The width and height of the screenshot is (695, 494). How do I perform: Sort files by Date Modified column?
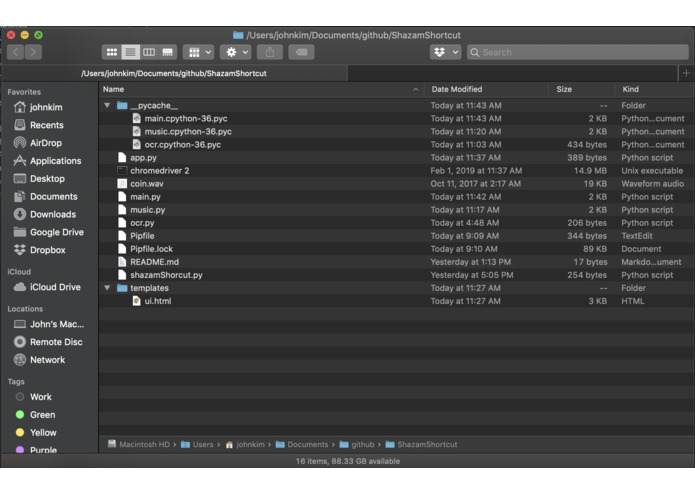486,89
